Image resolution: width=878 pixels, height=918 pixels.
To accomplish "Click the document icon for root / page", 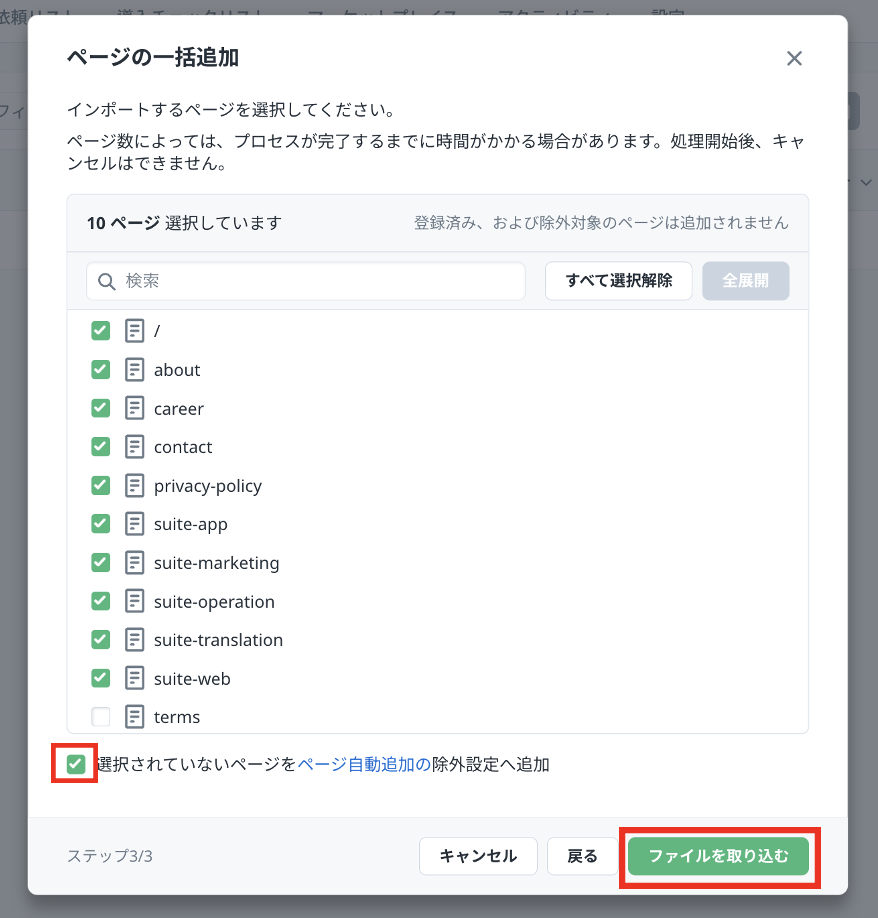I will tap(134, 331).
